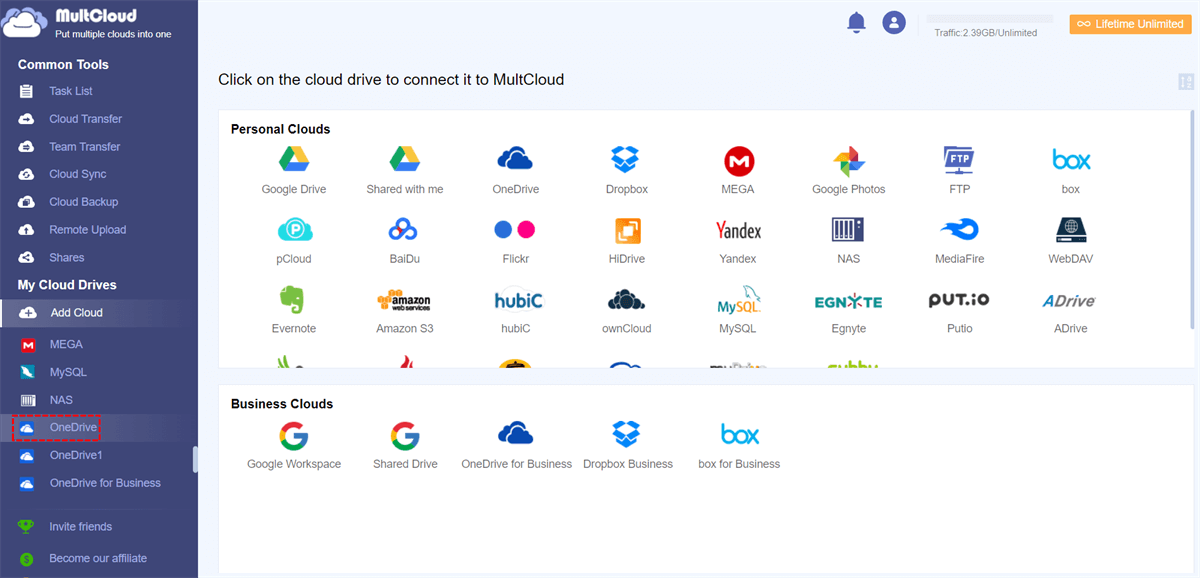Click the MultCloud logo
This screenshot has width=1200, height=578.
pyautogui.click(x=88, y=23)
